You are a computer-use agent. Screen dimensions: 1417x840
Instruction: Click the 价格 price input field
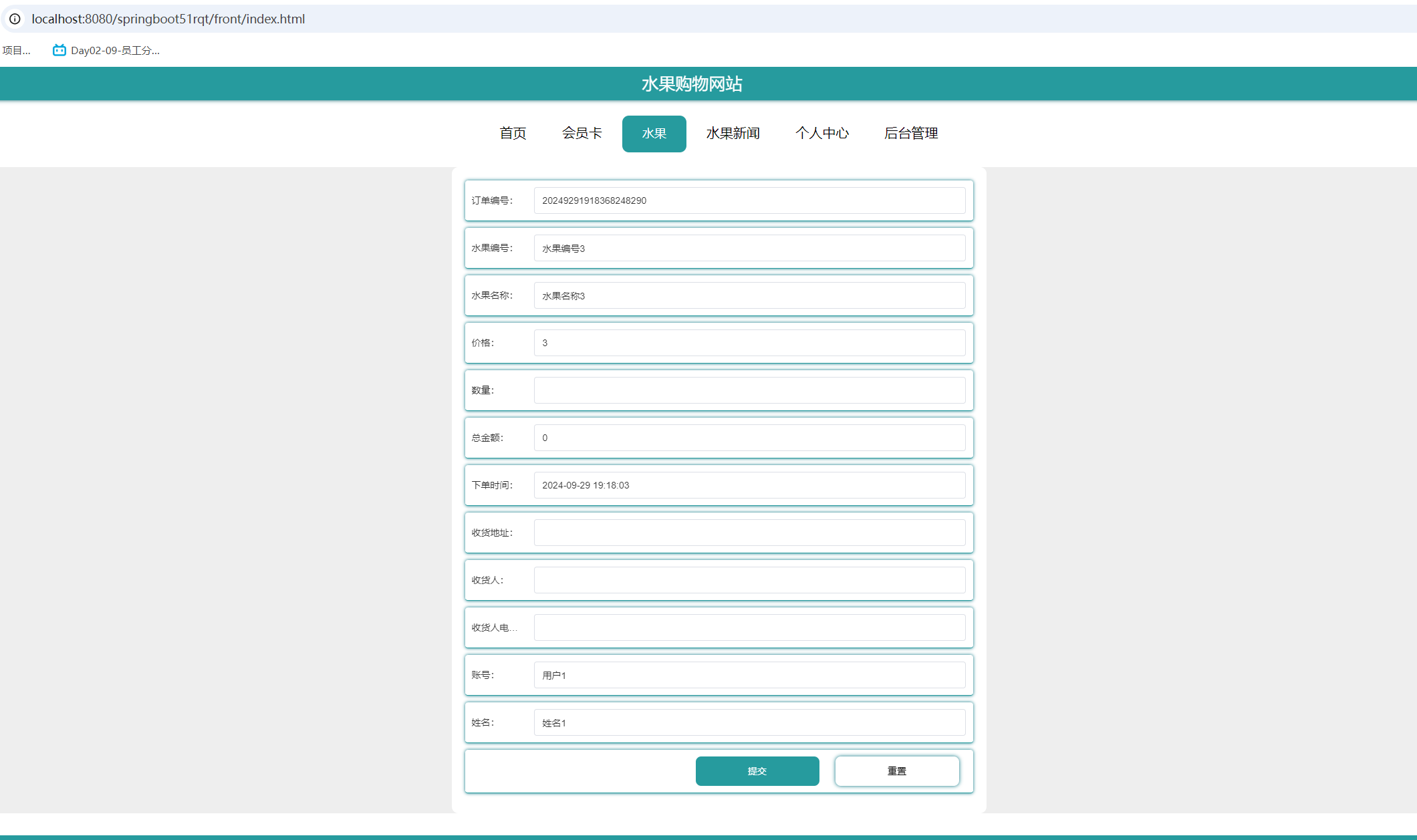749,343
